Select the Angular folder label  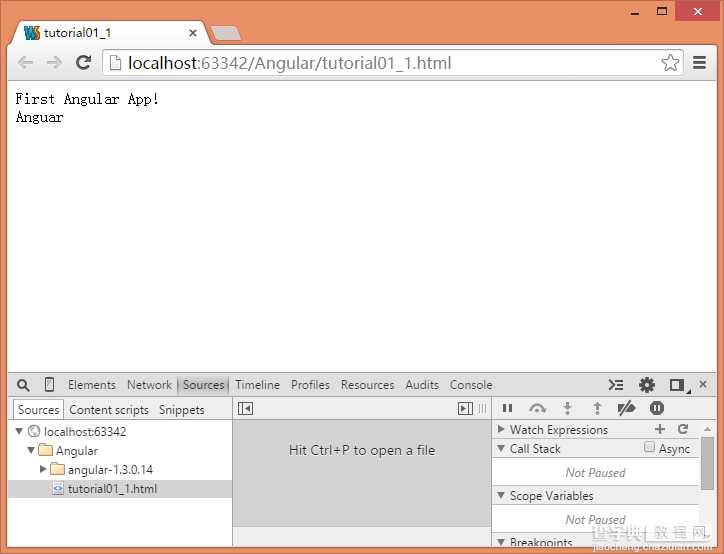click(x=77, y=451)
